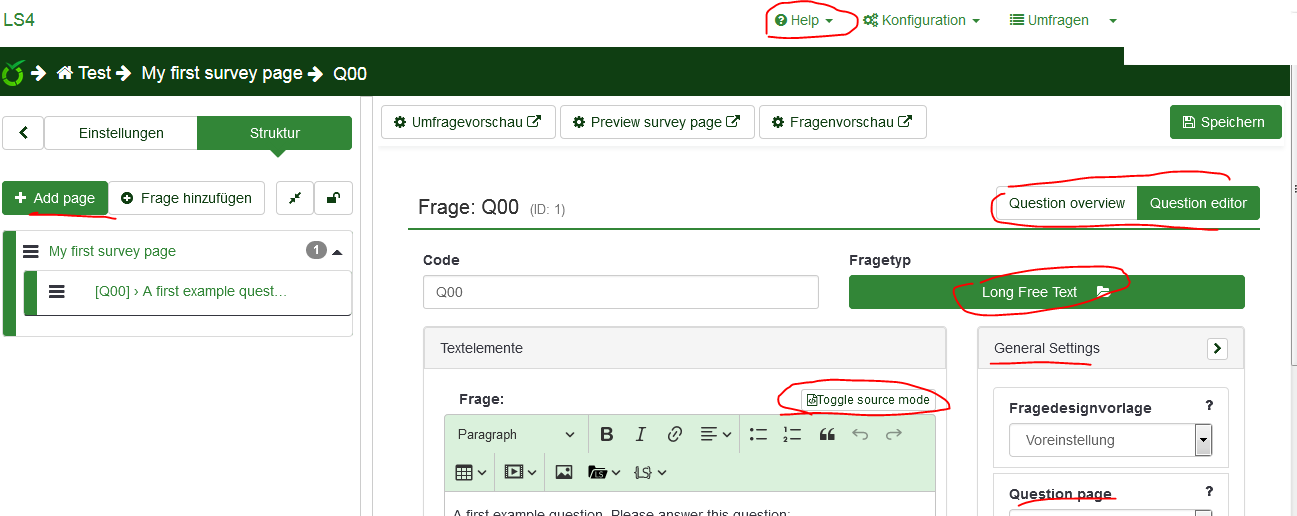
Task: Click My first survey page breadcrumb
Action: tap(222, 73)
